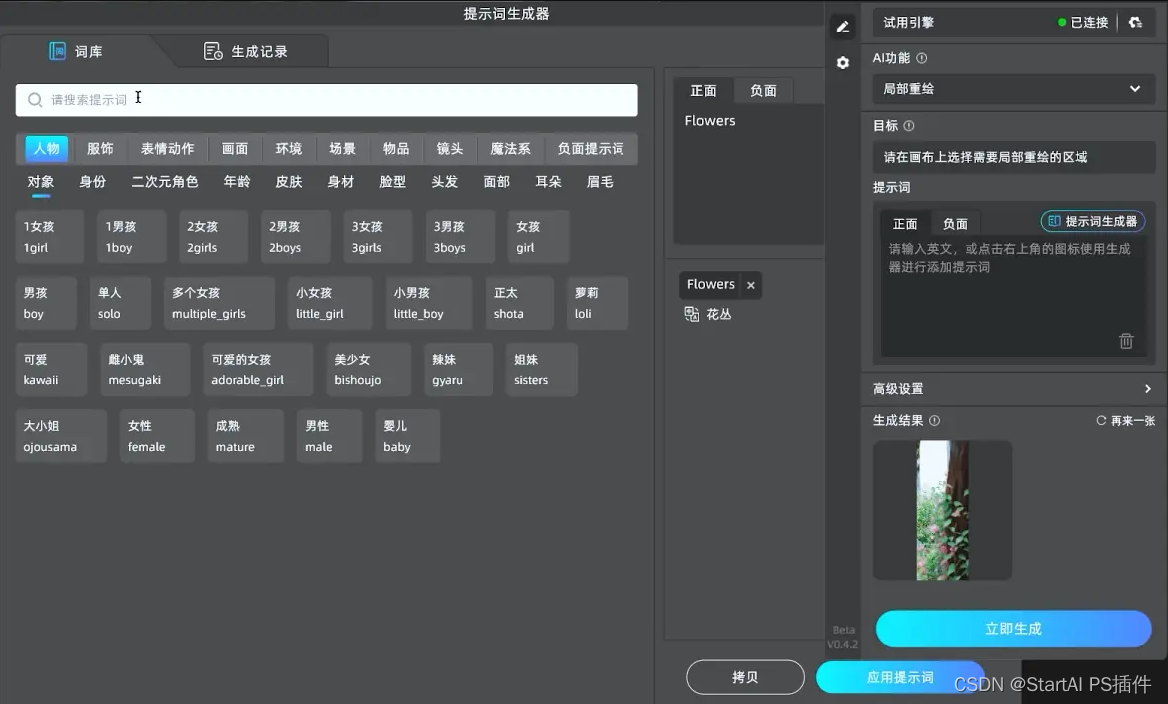Click the 请在画布上选择需要局部重绘的区域 target field

(1013, 157)
